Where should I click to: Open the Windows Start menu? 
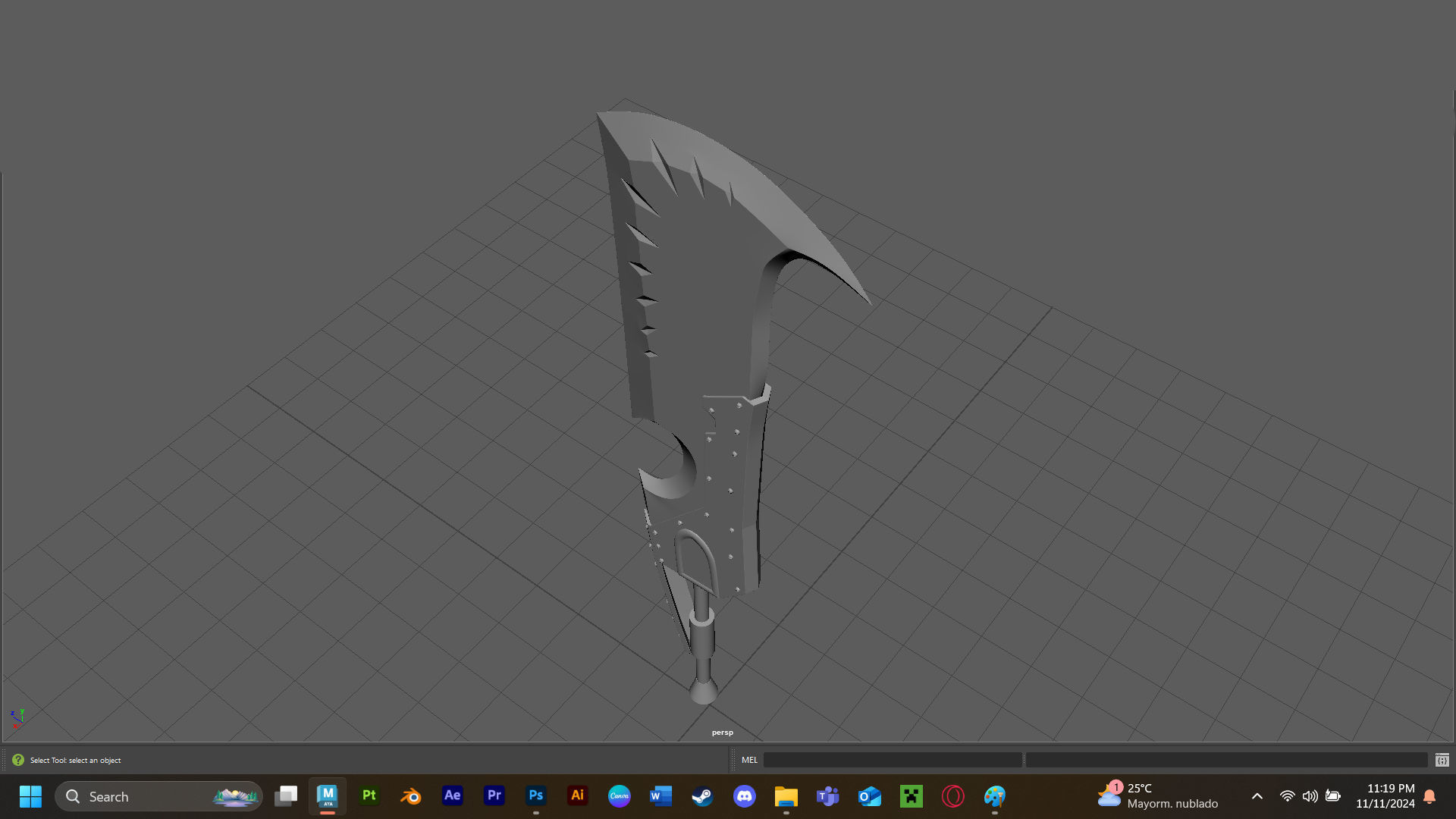point(30,796)
